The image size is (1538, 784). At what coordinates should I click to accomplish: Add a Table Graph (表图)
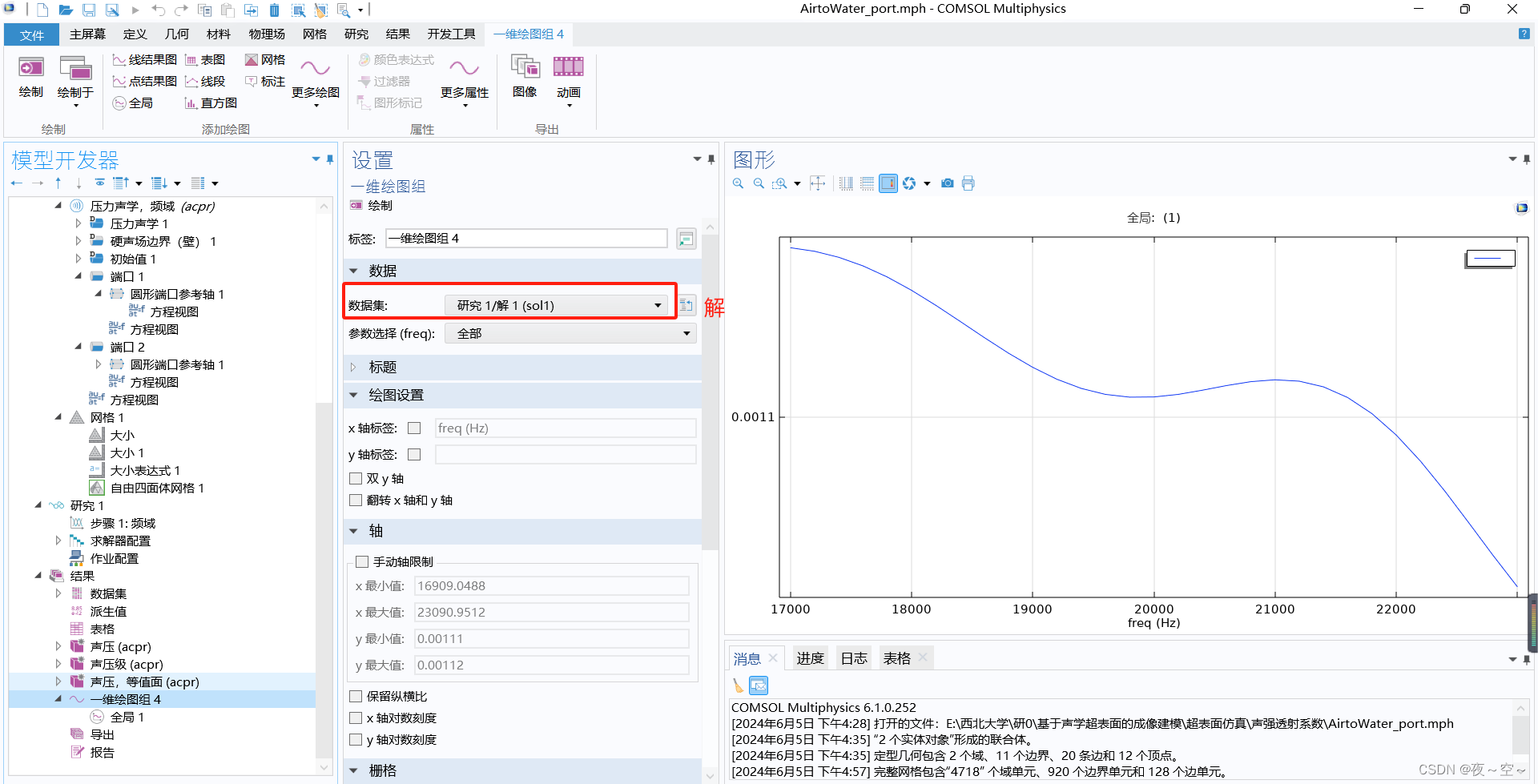pyautogui.click(x=205, y=60)
